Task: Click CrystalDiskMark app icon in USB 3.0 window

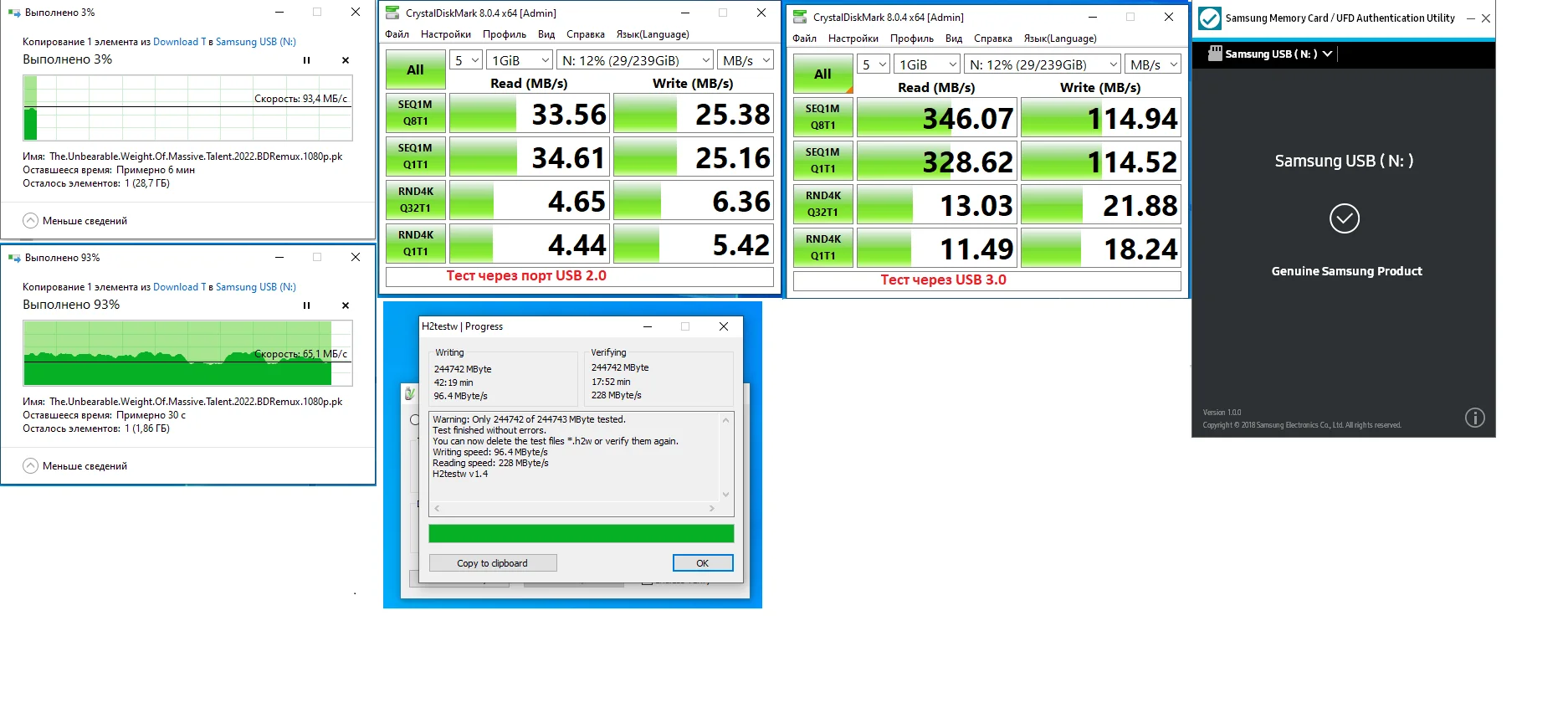Action: tap(800, 17)
